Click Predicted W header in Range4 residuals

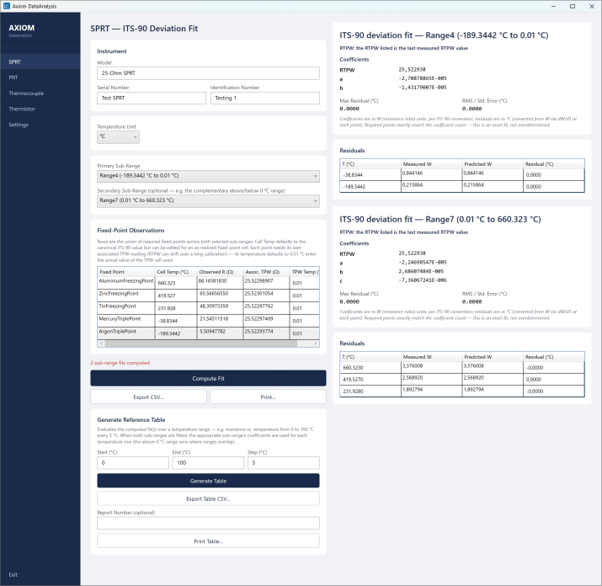coord(493,164)
